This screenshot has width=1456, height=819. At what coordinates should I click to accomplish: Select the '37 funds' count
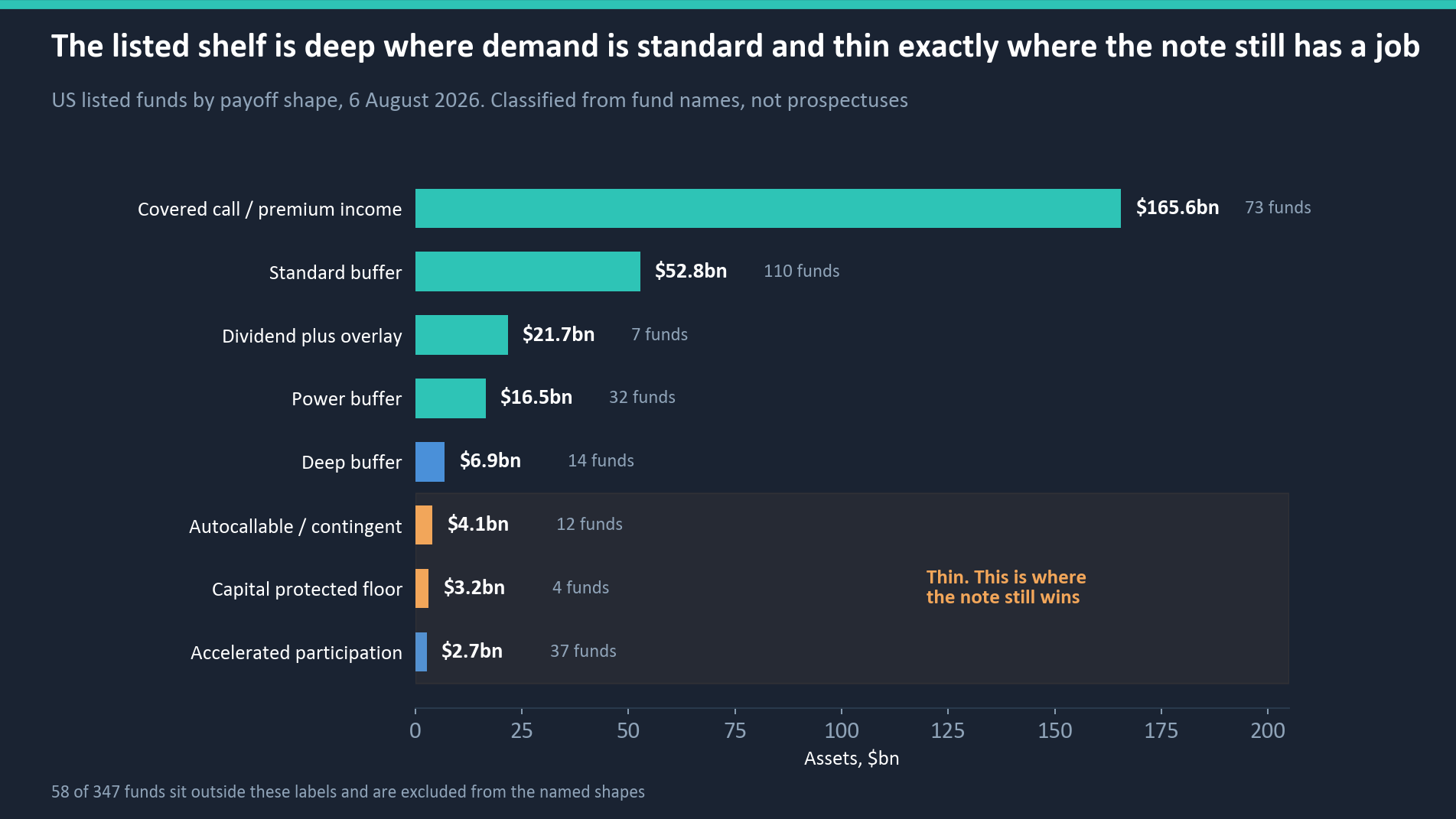click(583, 651)
